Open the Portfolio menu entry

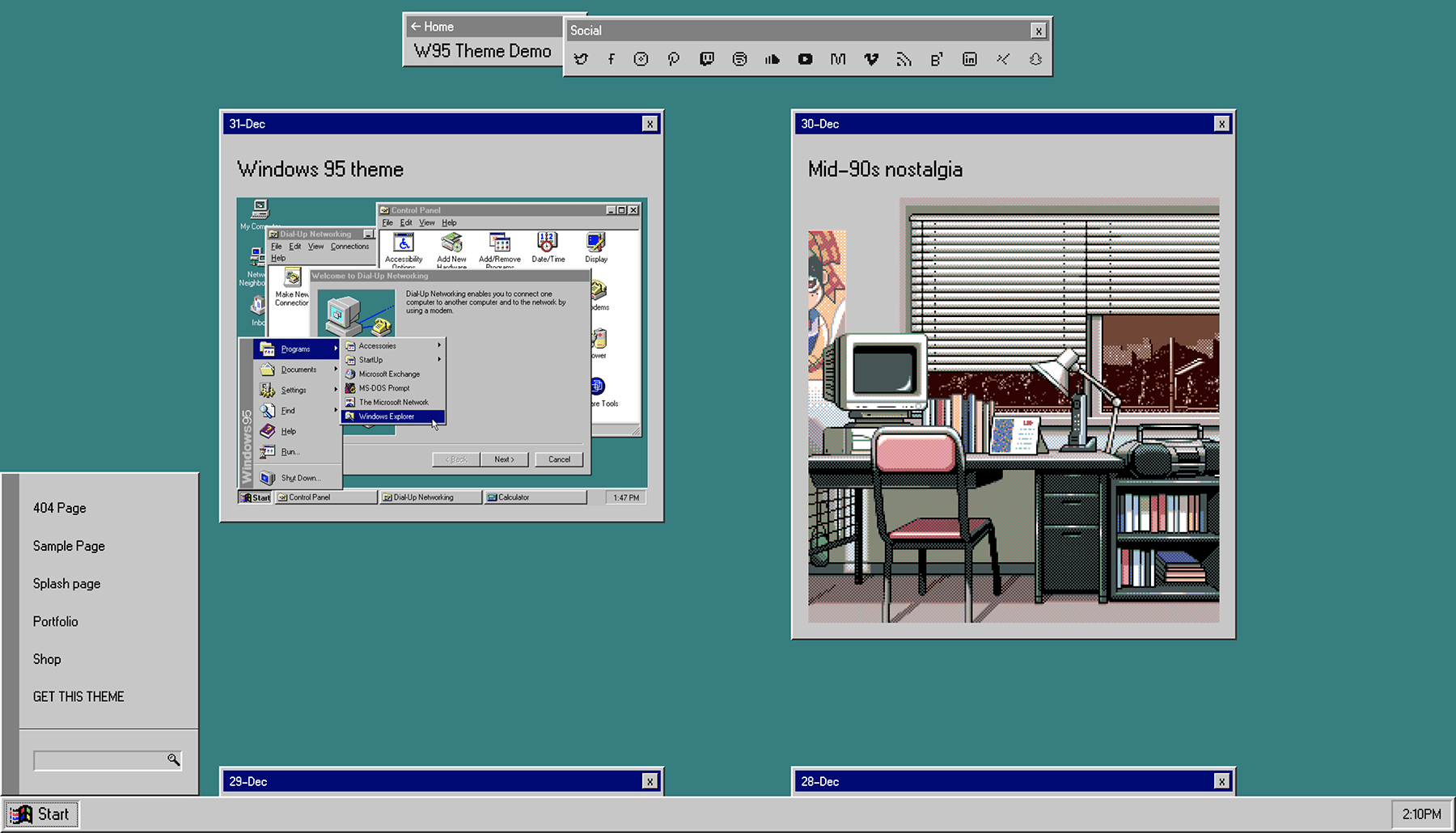[56, 621]
